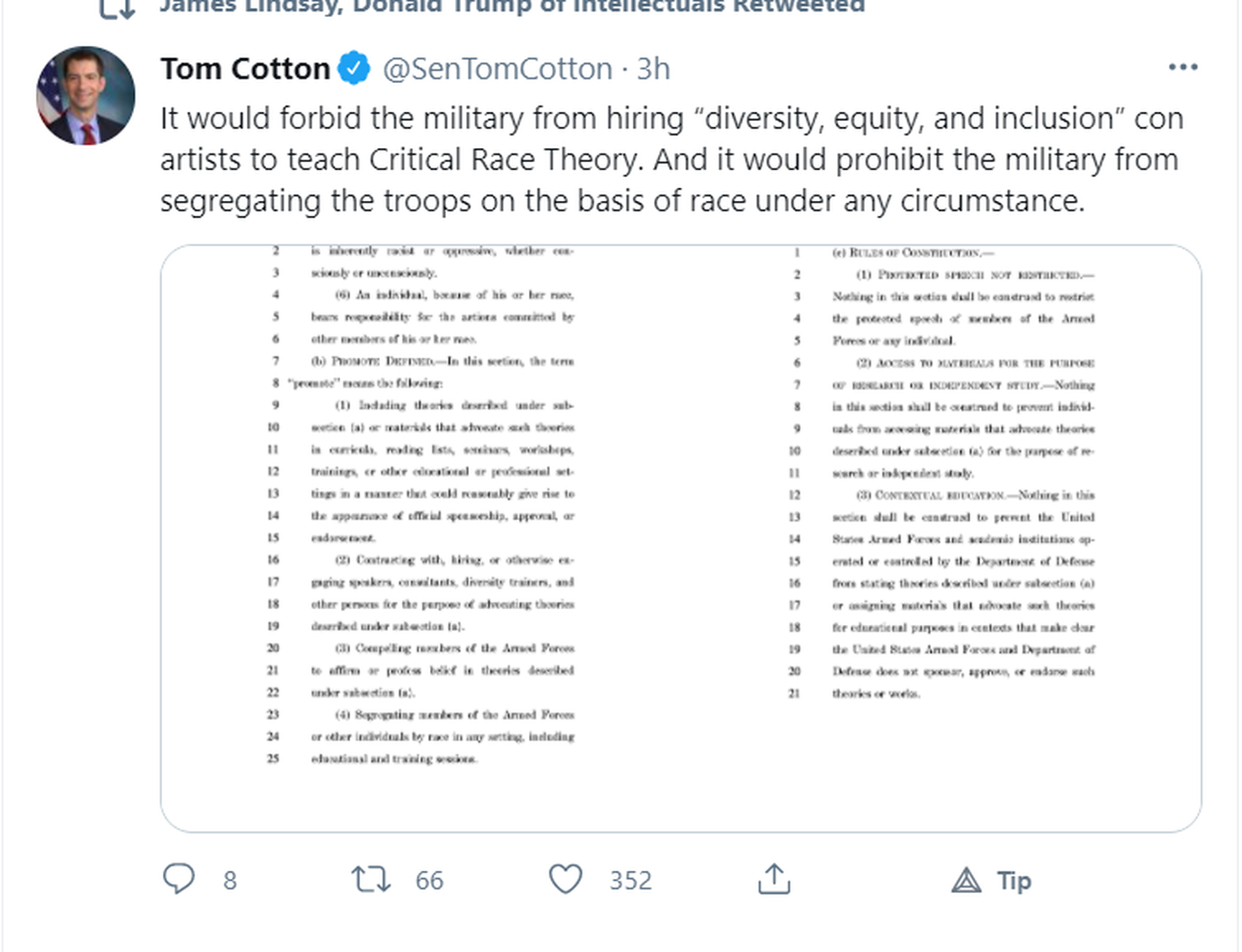Like the tweet with the heart icon
Image resolution: width=1242 pixels, height=952 pixels.
coord(565,879)
